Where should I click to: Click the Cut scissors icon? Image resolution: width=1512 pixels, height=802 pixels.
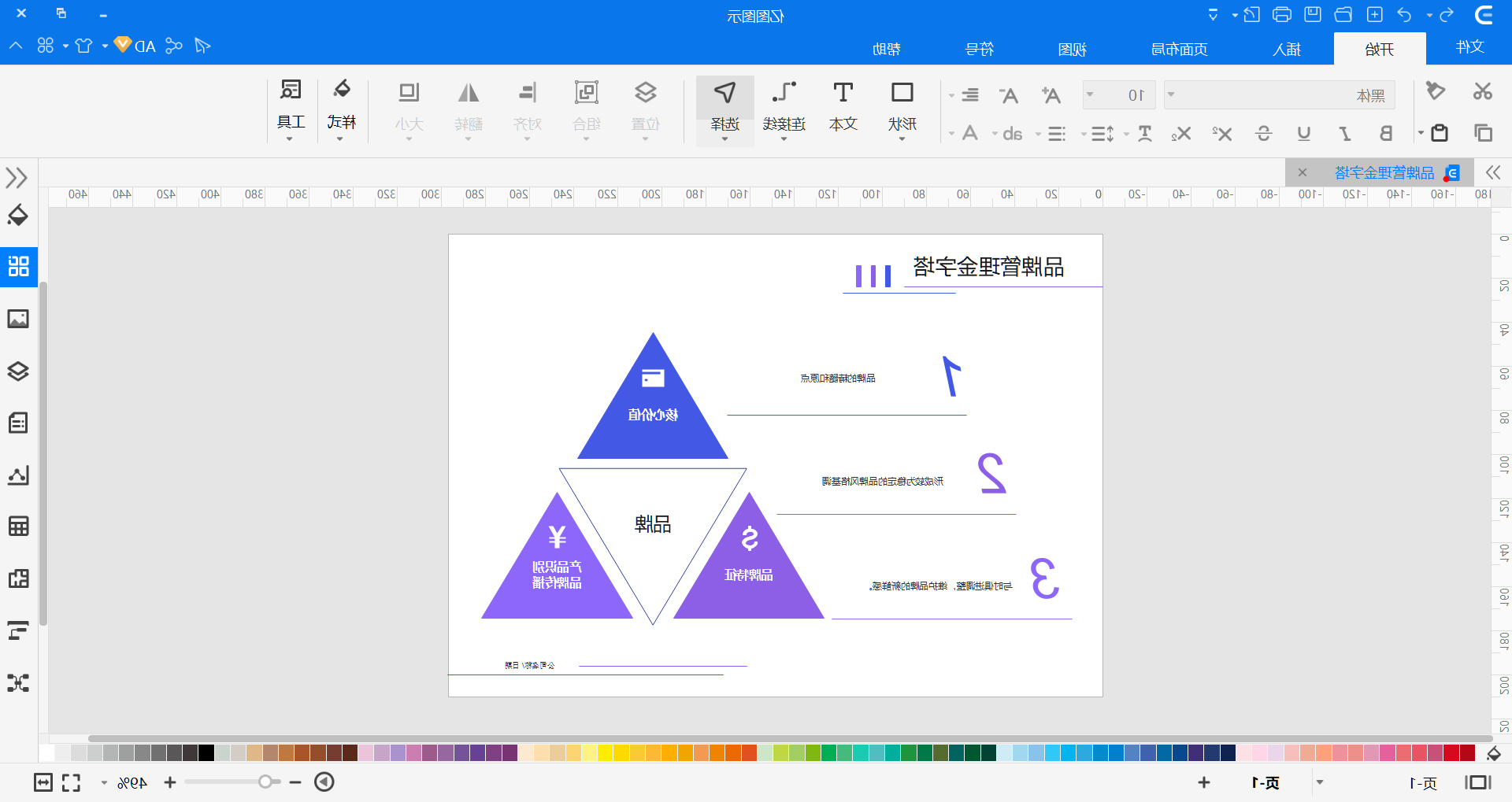[x=1483, y=91]
